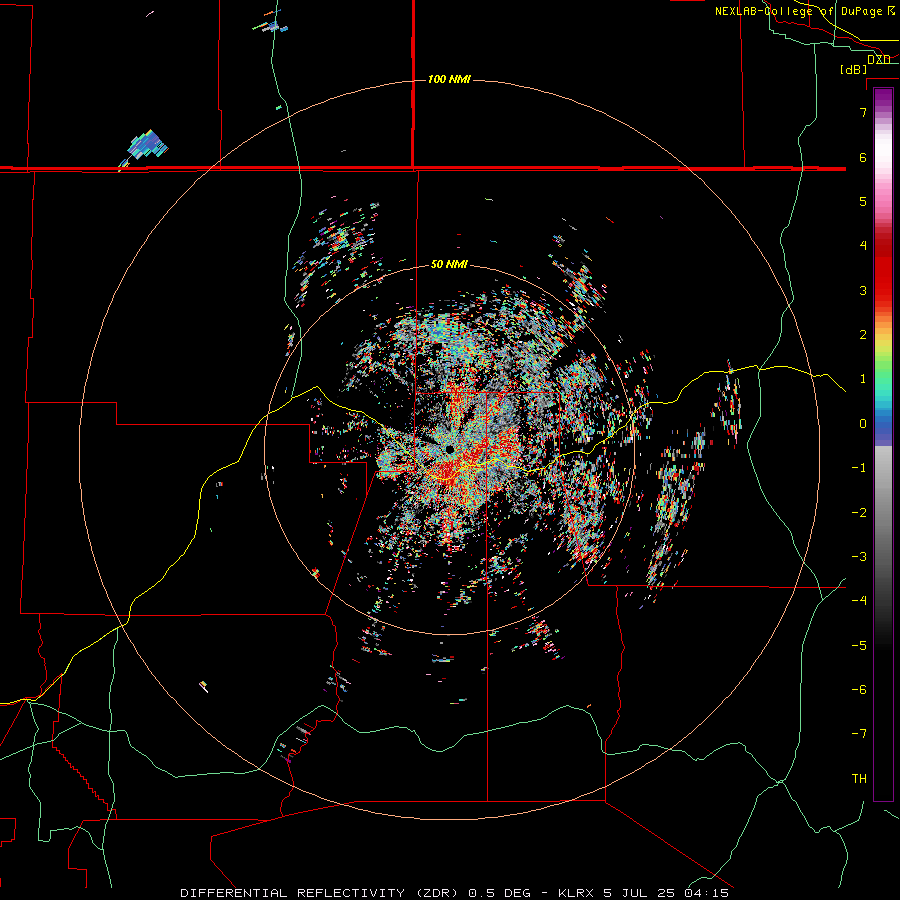This screenshot has height=900, width=900.
Task: Click the -2 tick label on the scale
Action: pos(859,513)
